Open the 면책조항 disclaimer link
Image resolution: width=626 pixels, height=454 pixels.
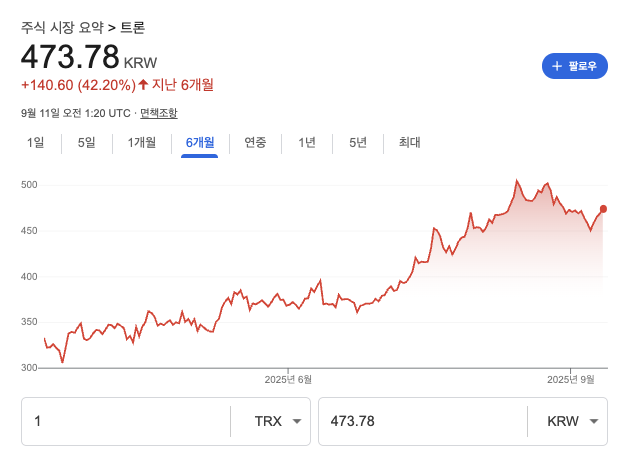coord(159,112)
